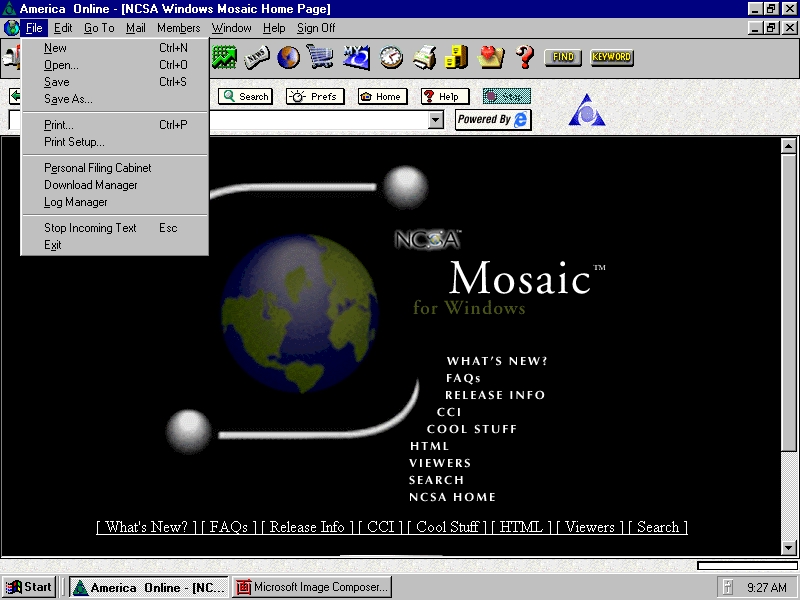Open the Personal Filing Cabinet icon
Viewport: 800px width, 600px height.
[457, 57]
